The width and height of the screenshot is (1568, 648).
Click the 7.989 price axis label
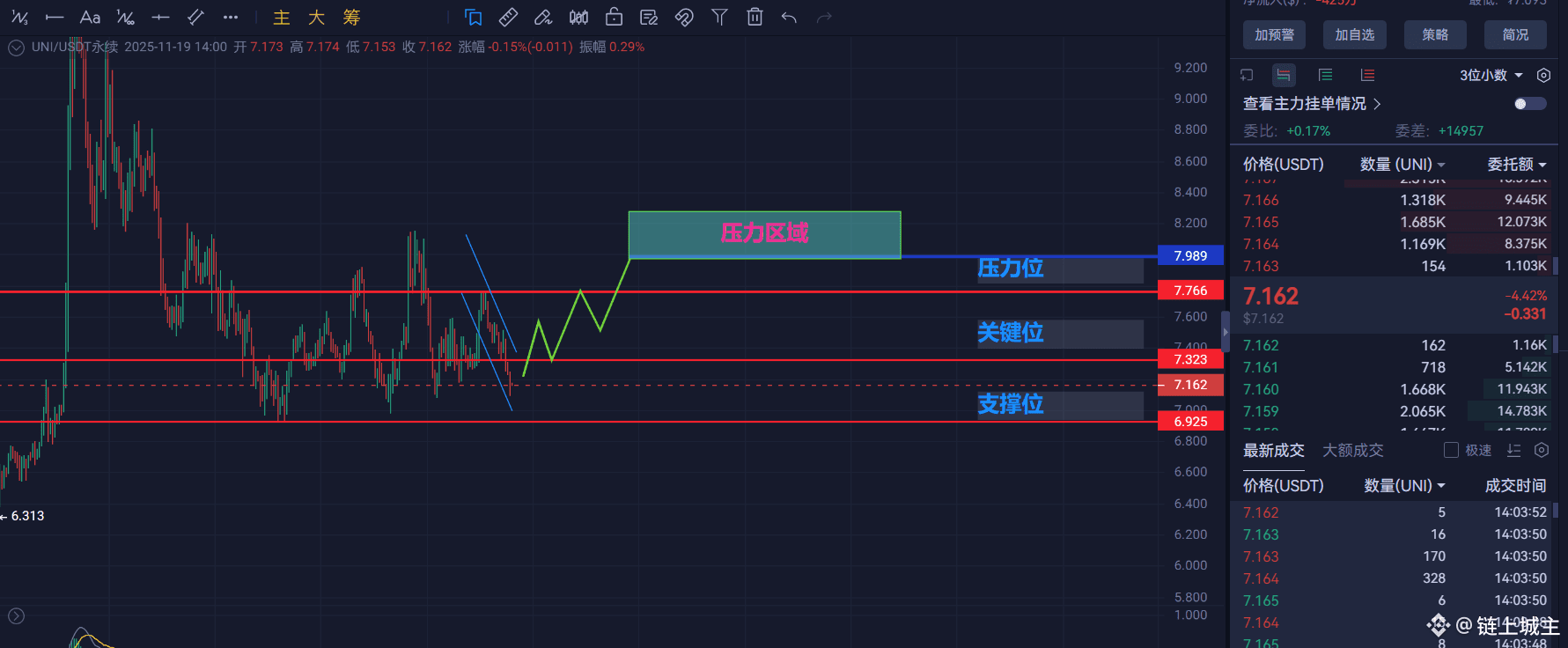pyautogui.click(x=1191, y=256)
